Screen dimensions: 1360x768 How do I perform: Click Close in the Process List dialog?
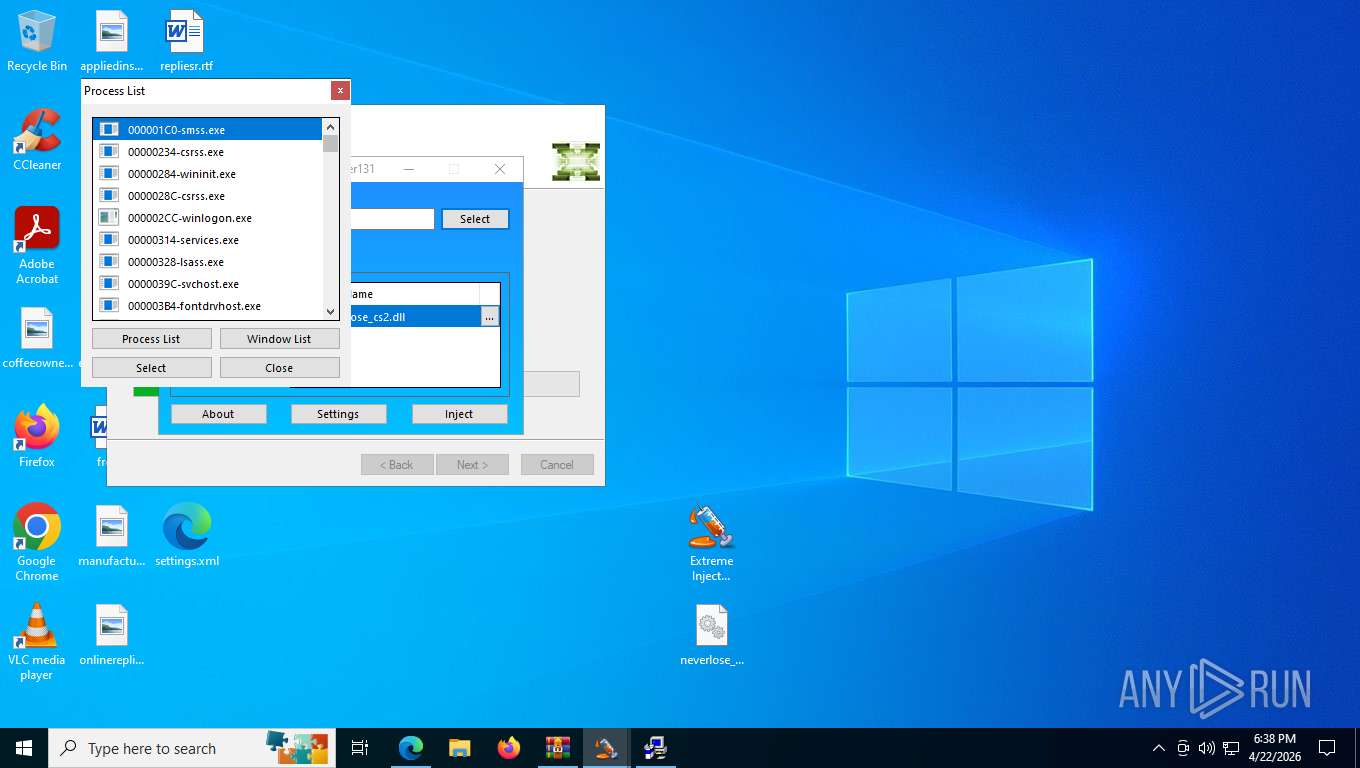click(279, 368)
